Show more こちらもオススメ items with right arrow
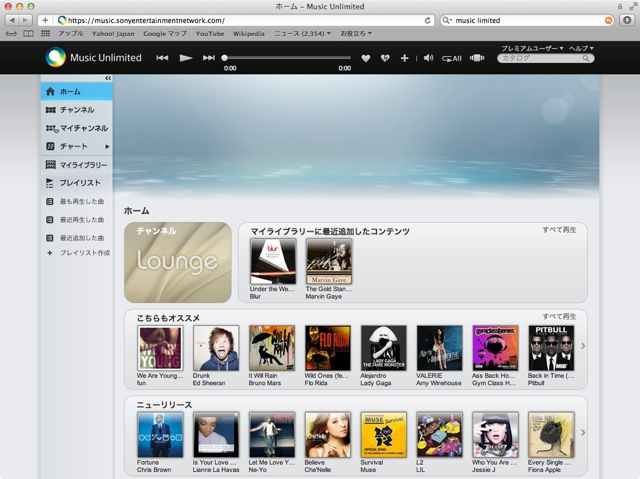This screenshot has height=479, width=640. pos(583,346)
